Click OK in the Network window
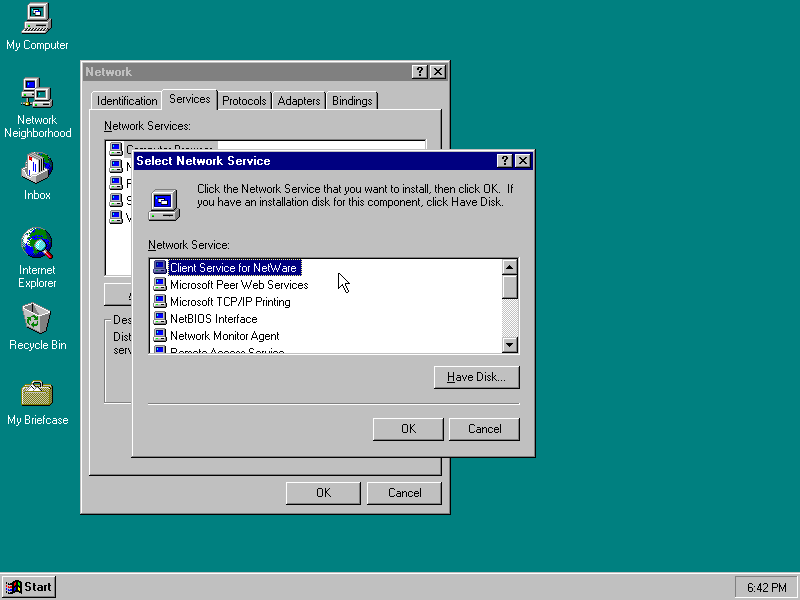Screen dimensions: 800x600 (x=323, y=493)
